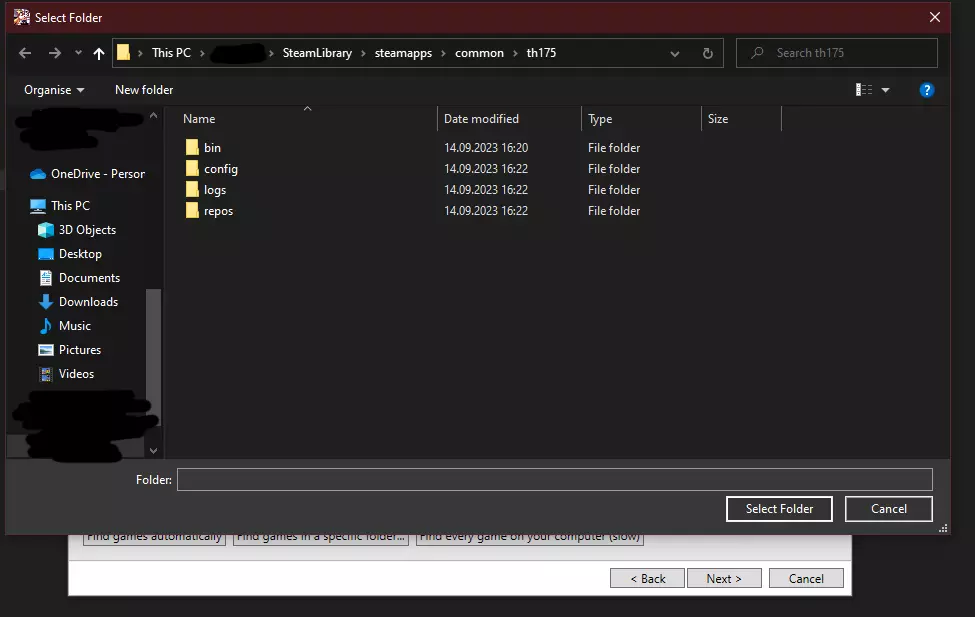Open address bar history dropdown
The width and height of the screenshot is (975, 617).
tap(675, 53)
